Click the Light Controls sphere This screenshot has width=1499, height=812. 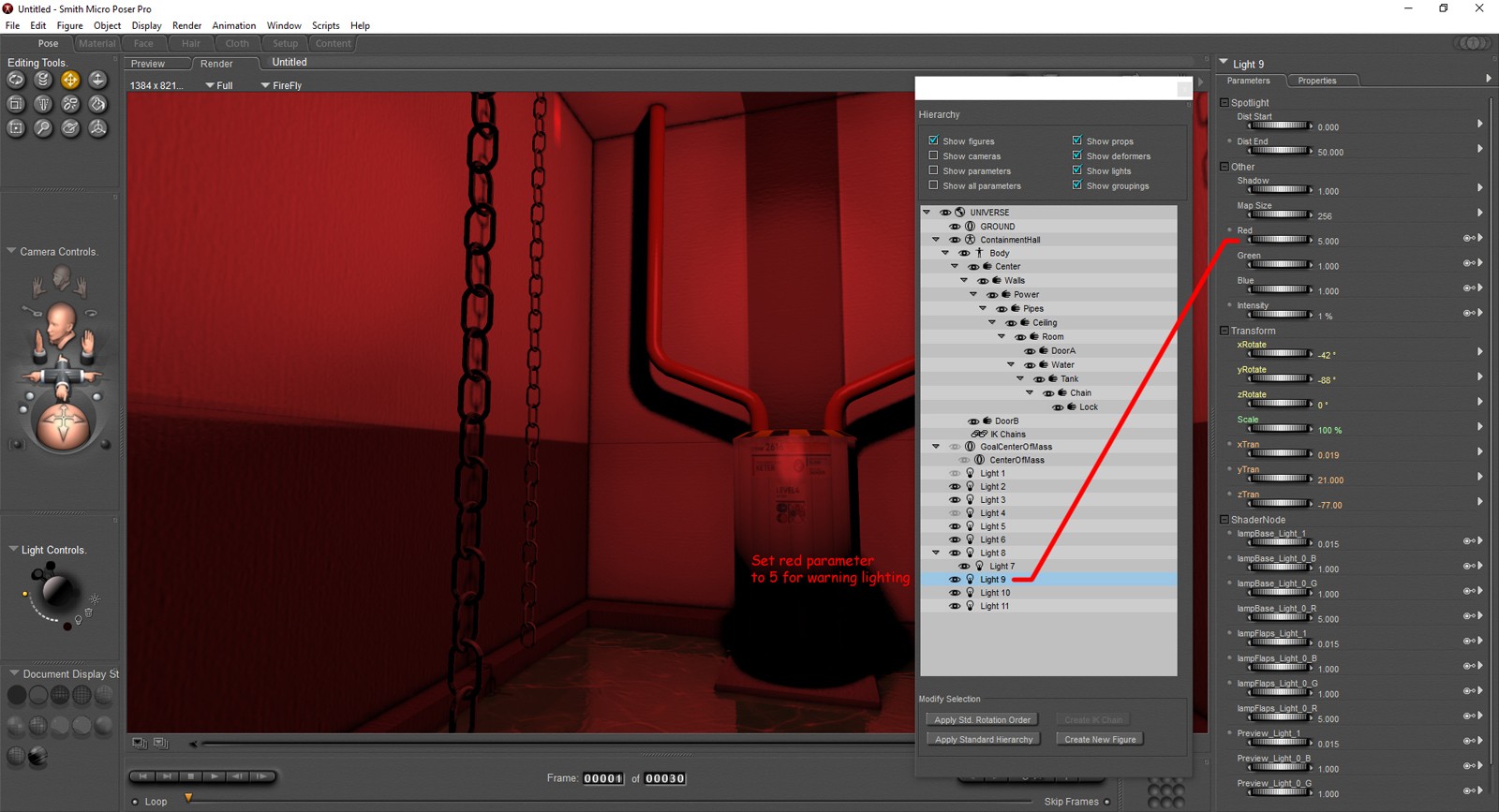click(55, 591)
